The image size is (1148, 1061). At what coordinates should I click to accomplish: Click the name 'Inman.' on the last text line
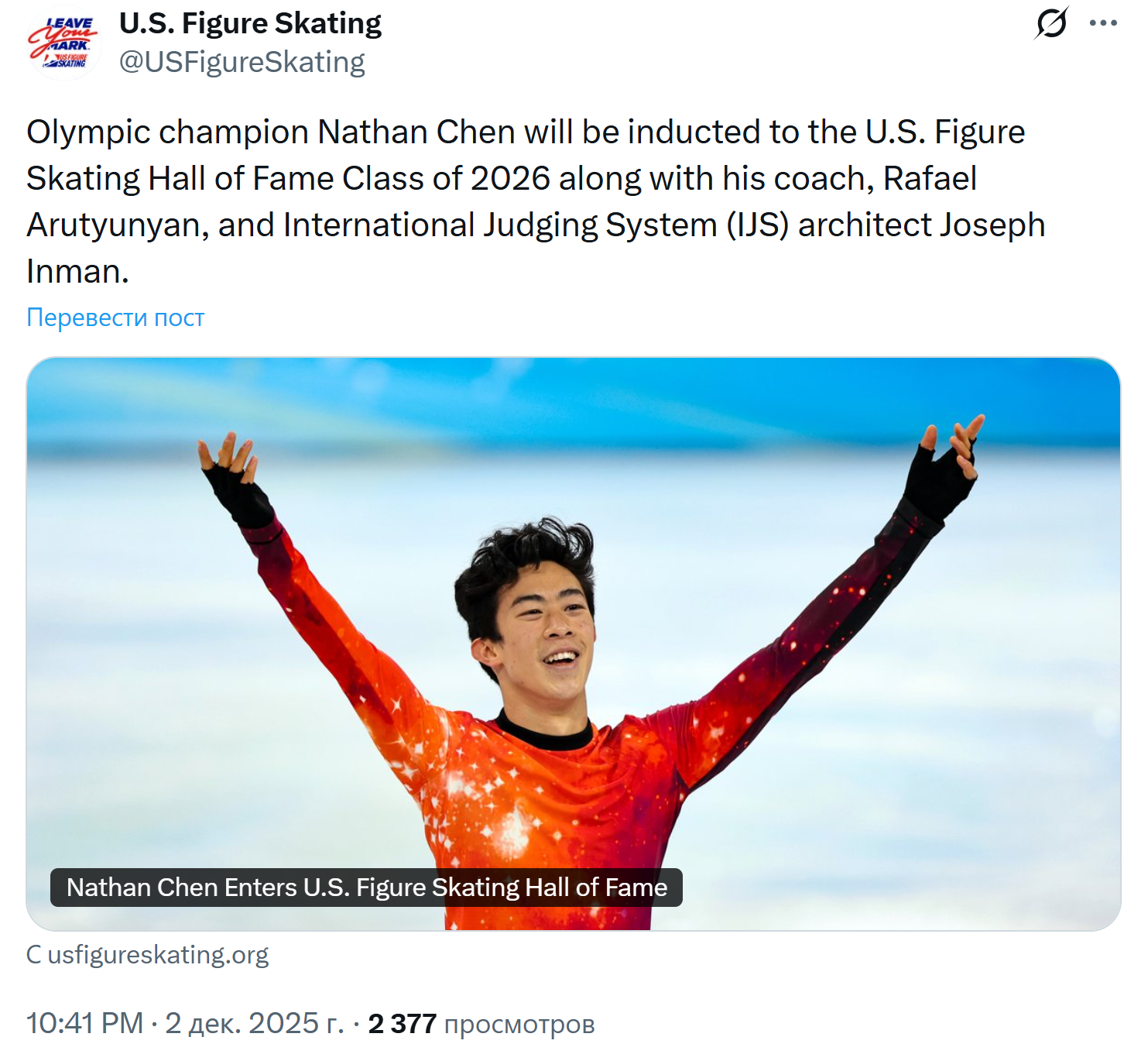click(x=77, y=272)
